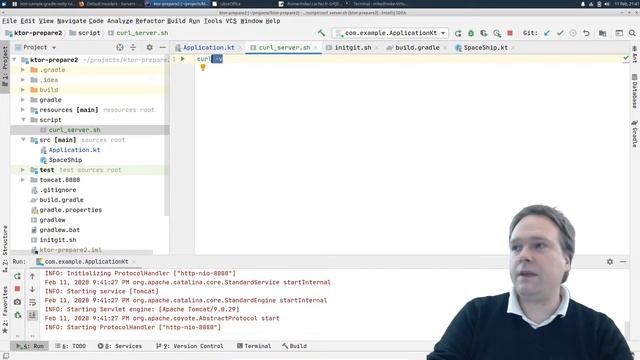Close the curl_server.sh tab
Viewport: 640px width, 360px height.
(x=316, y=48)
